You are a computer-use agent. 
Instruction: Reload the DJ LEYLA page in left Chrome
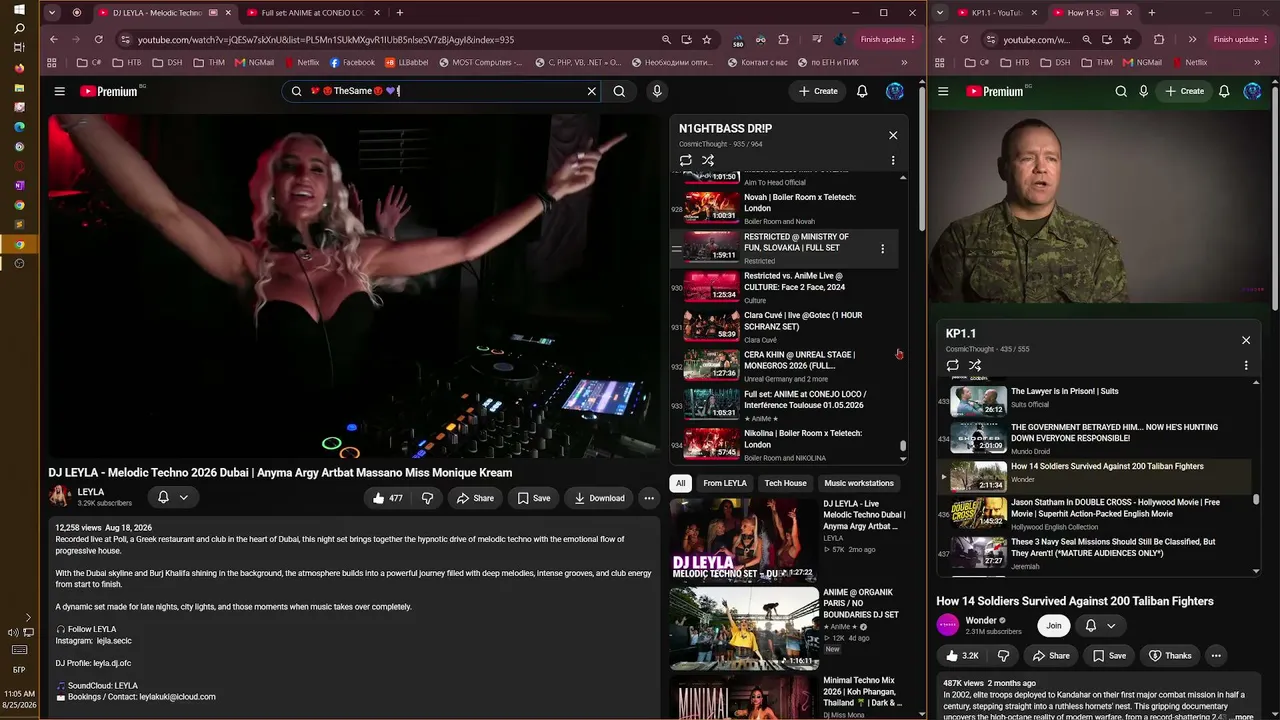pyautogui.click(x=98, y=39)
